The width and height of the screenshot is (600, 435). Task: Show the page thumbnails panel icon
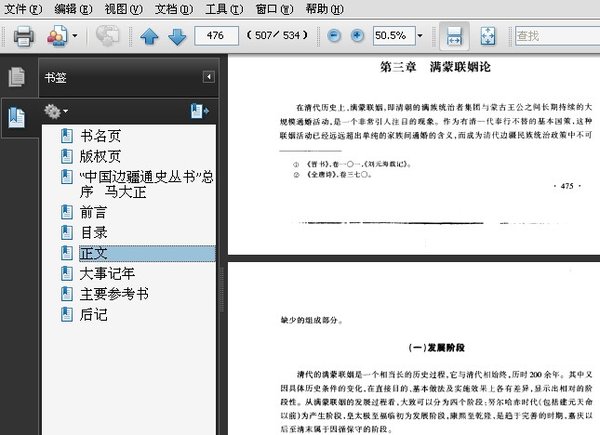(x=17, y=77)
